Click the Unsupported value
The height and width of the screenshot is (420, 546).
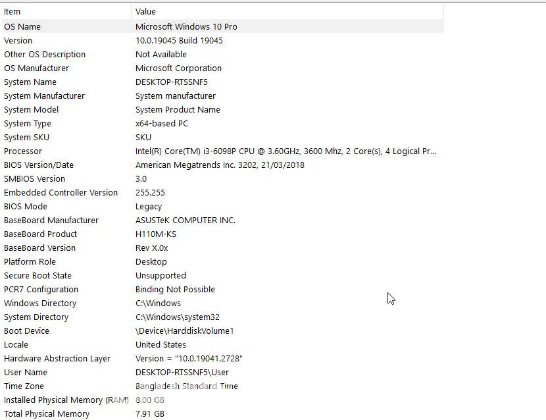161,276
